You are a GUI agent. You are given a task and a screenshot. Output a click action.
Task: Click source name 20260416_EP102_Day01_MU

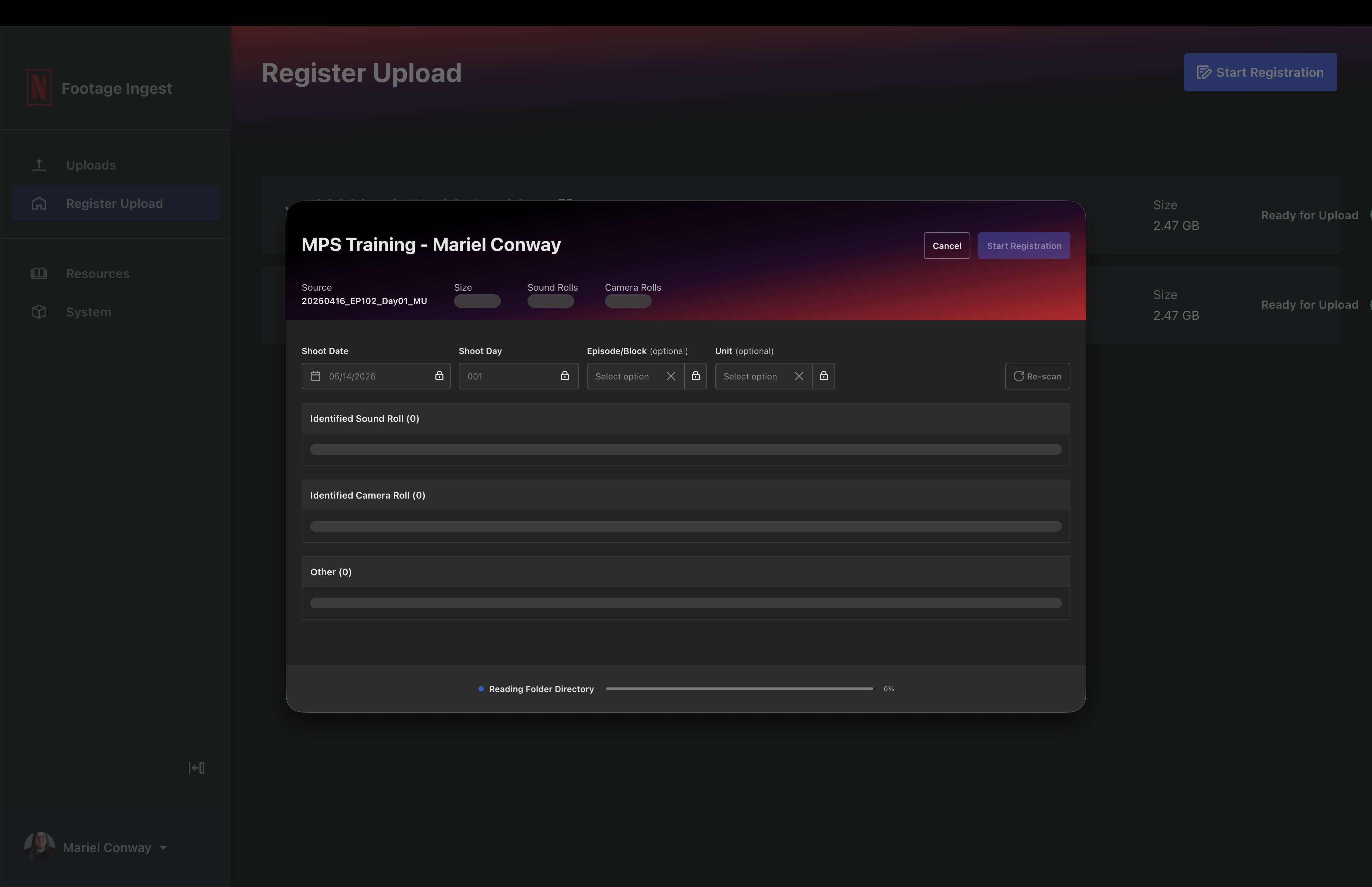(x=364, y=301)
